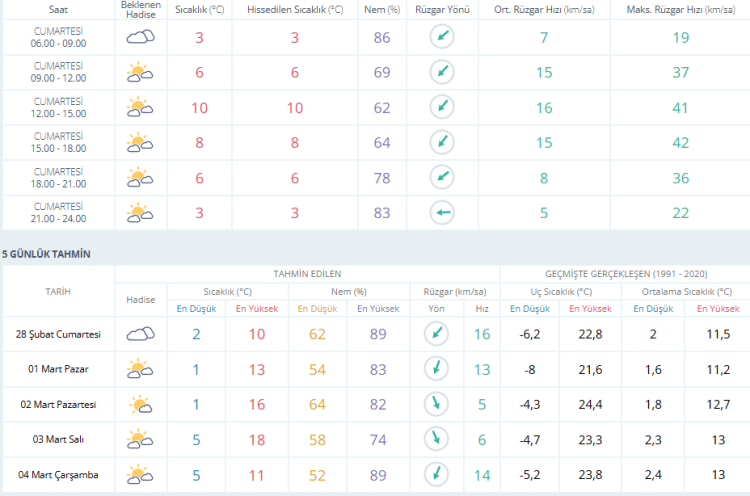
Task: Click the cloud icon for 28 Şubat Cumartesi
Action: pyautogui.click(x=140, y=334)
